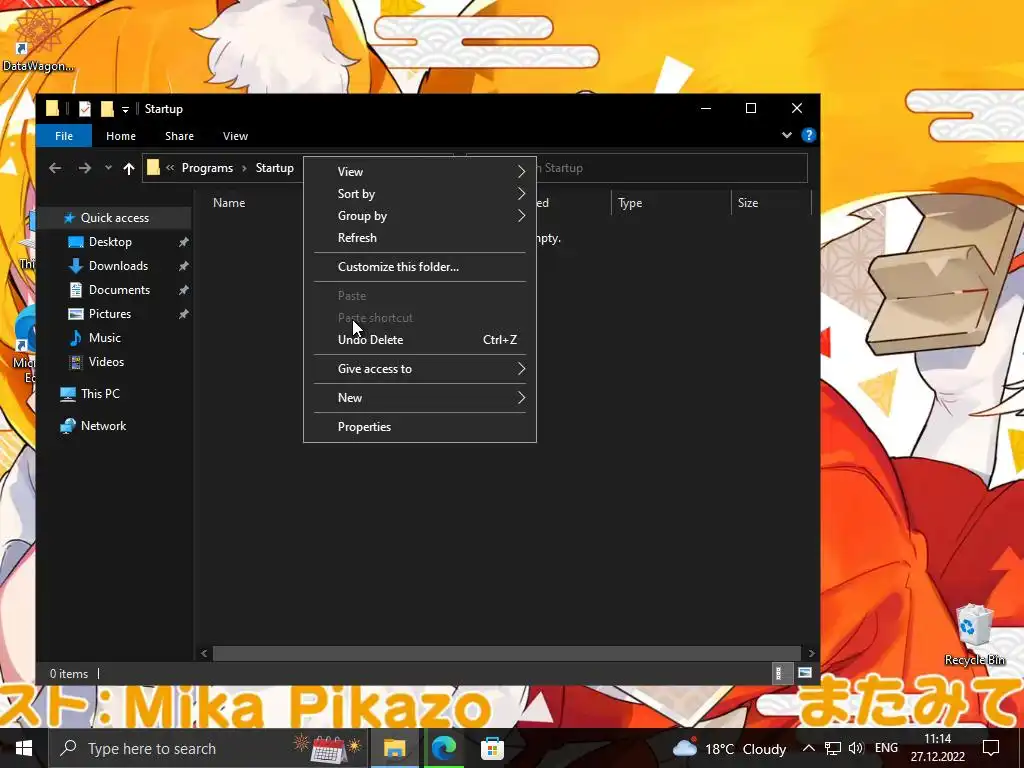Screen dimensions: 1024x768
Task: Open Pictures in the navigation pane
Action: tap(110, 313)
